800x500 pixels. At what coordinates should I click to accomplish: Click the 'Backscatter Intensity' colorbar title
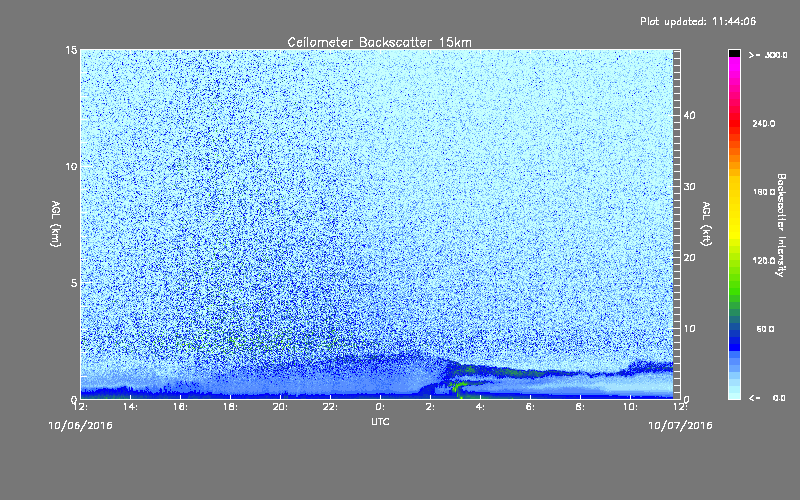(x=781, y=225)
